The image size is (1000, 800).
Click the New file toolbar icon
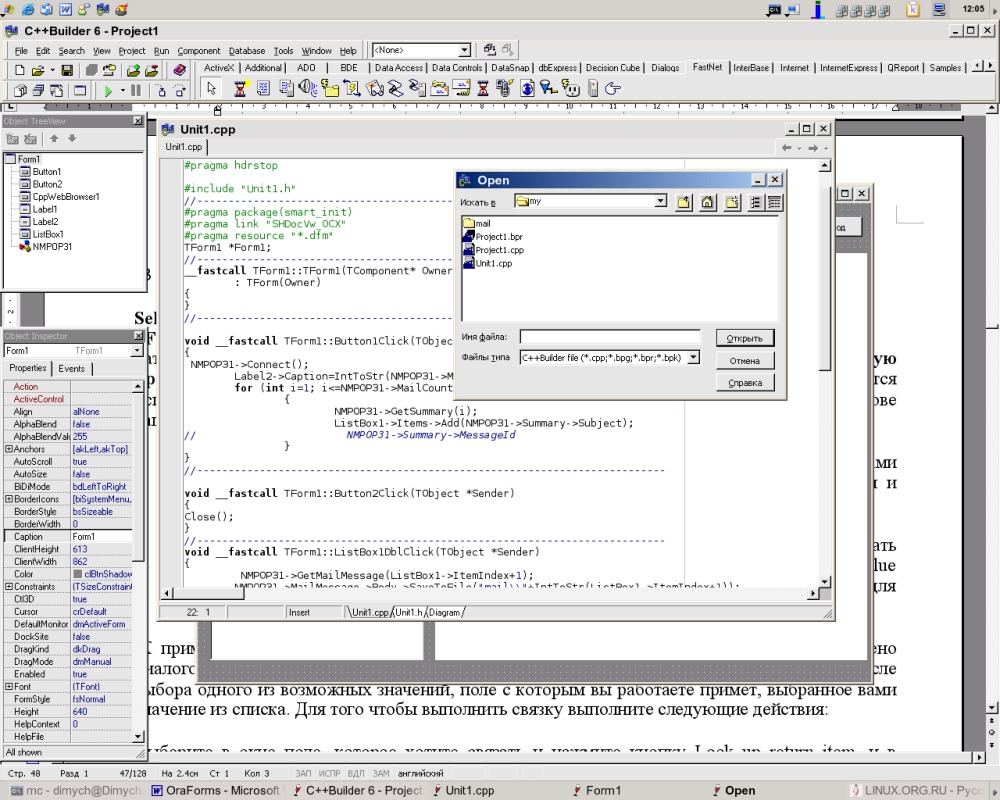[20, 70]
